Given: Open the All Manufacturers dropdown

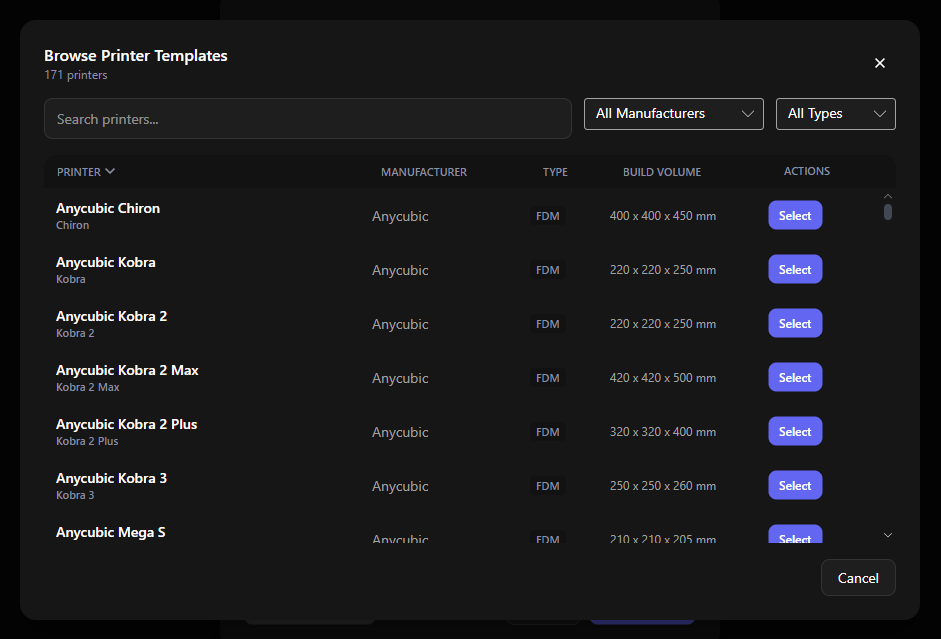Looking at the screenshot, I should pyautogui.click(x=673, y=114).
